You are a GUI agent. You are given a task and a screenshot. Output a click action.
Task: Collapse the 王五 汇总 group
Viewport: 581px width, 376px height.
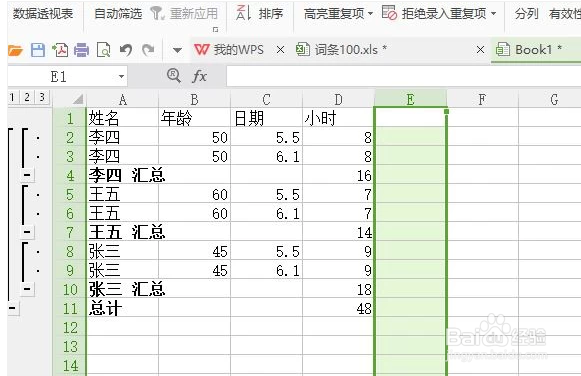click(x=27, y=232)
